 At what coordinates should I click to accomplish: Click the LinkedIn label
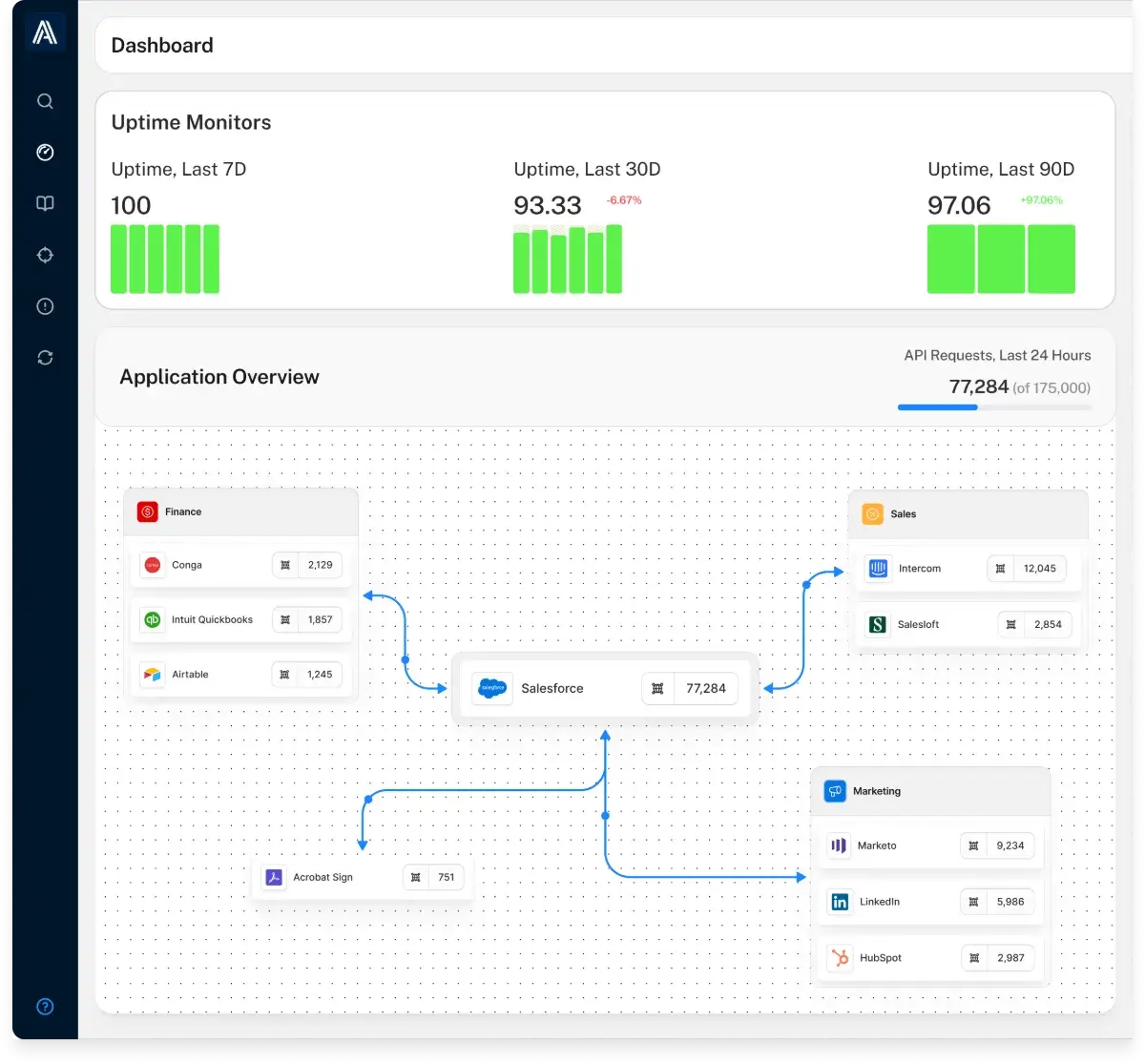880,902
